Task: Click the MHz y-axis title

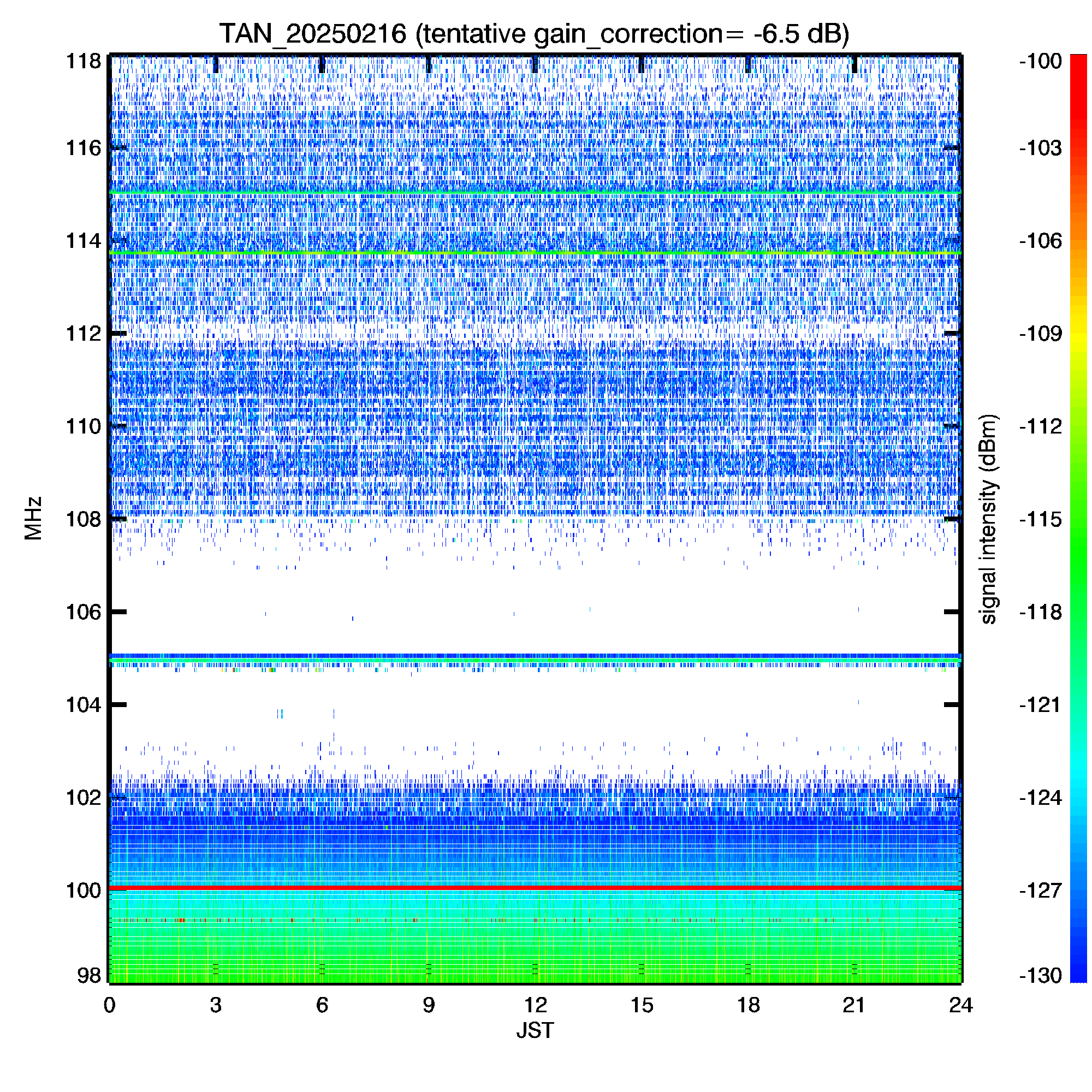Action: 33,518
